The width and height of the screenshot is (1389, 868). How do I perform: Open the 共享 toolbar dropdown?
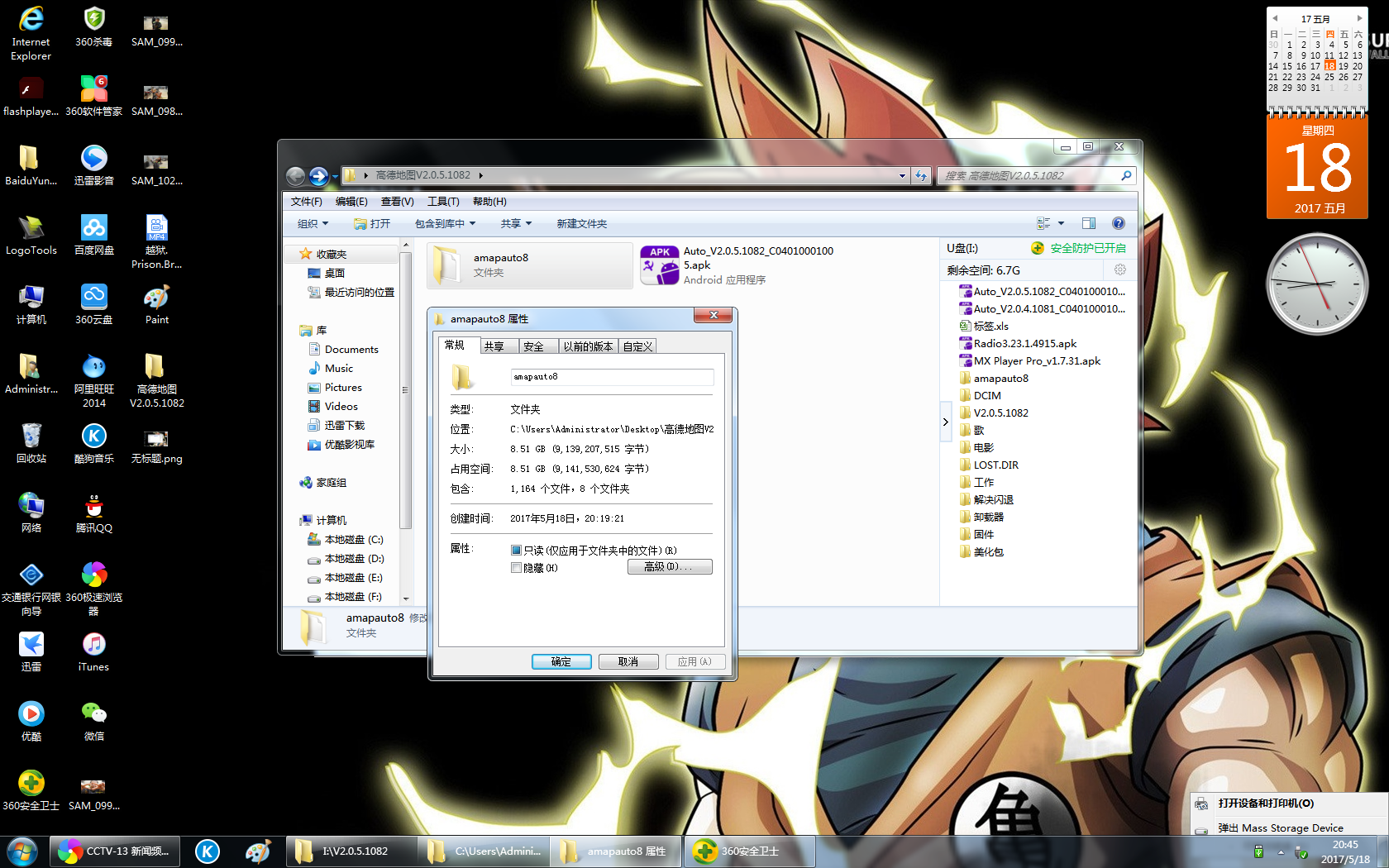(x=516, y=224)
